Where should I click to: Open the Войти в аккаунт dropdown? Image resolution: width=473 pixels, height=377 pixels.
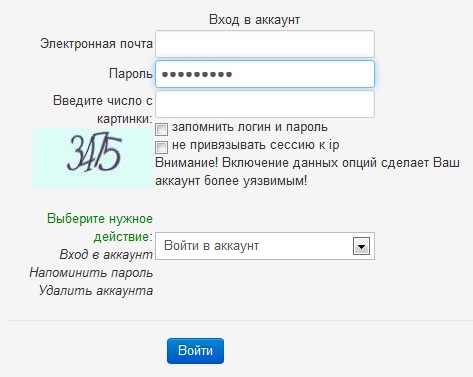pos(265,246)
